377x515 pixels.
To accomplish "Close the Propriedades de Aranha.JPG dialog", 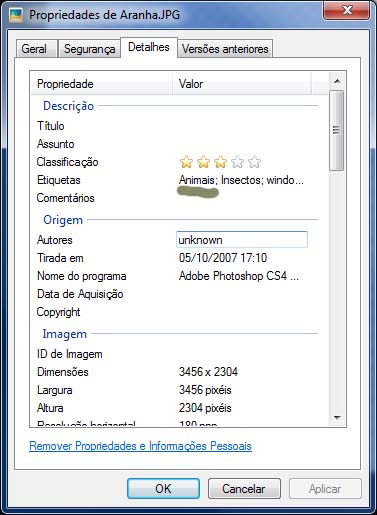I will [x=347, y=10].
